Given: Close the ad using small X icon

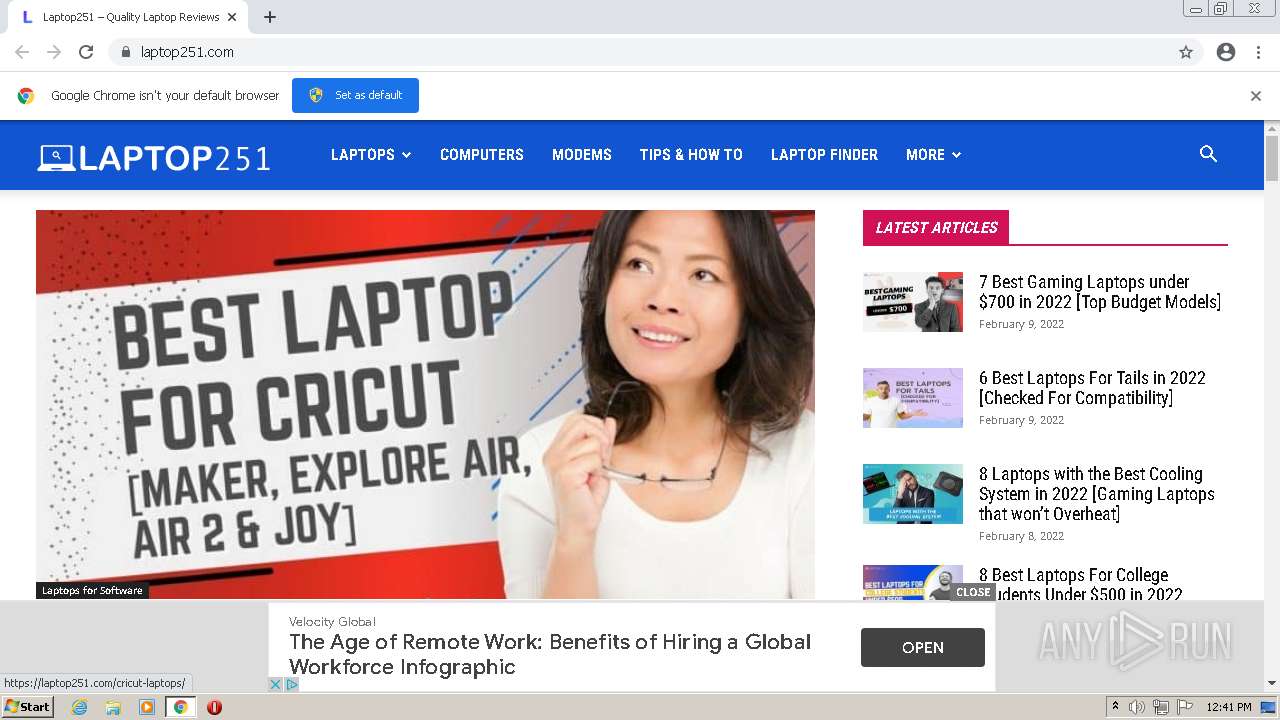Looking at the screenshot, I should pos(276,684).
